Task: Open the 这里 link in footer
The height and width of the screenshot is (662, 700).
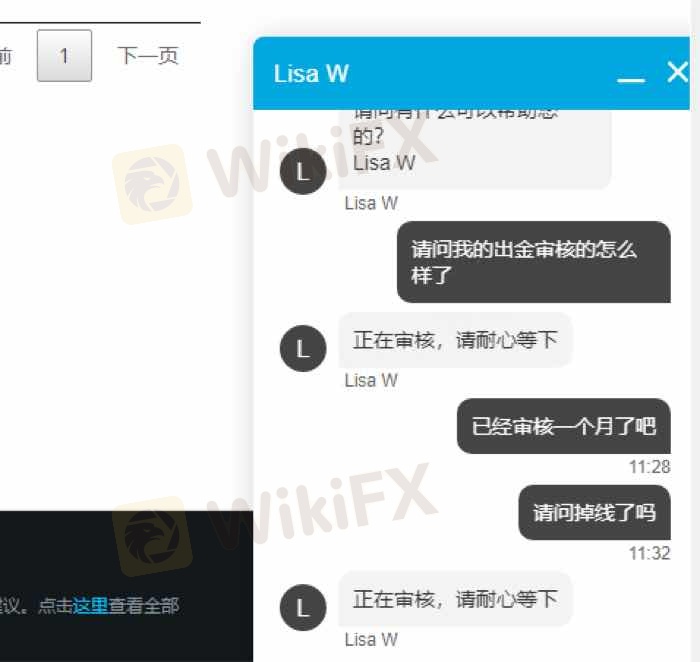Action: [x=90, y=606]
